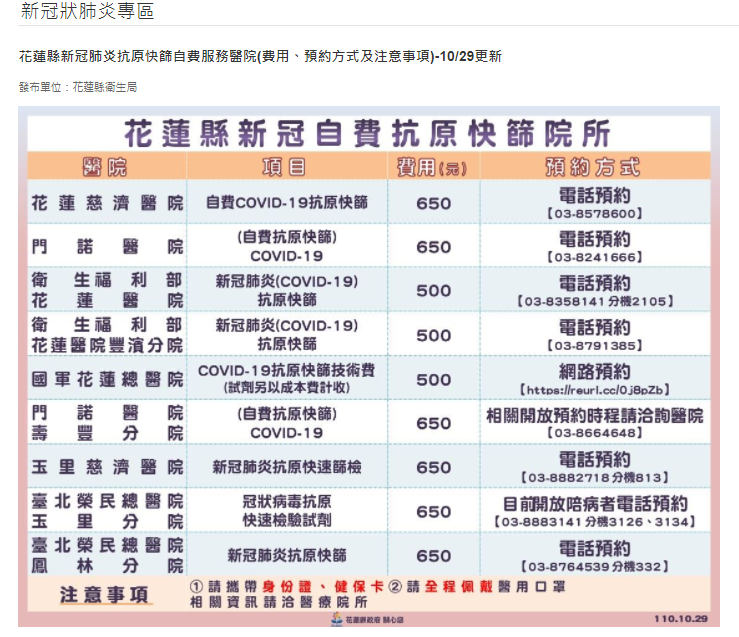Click the 發布單位 花蓮縣衛生局 text

[x=78, y=87]
